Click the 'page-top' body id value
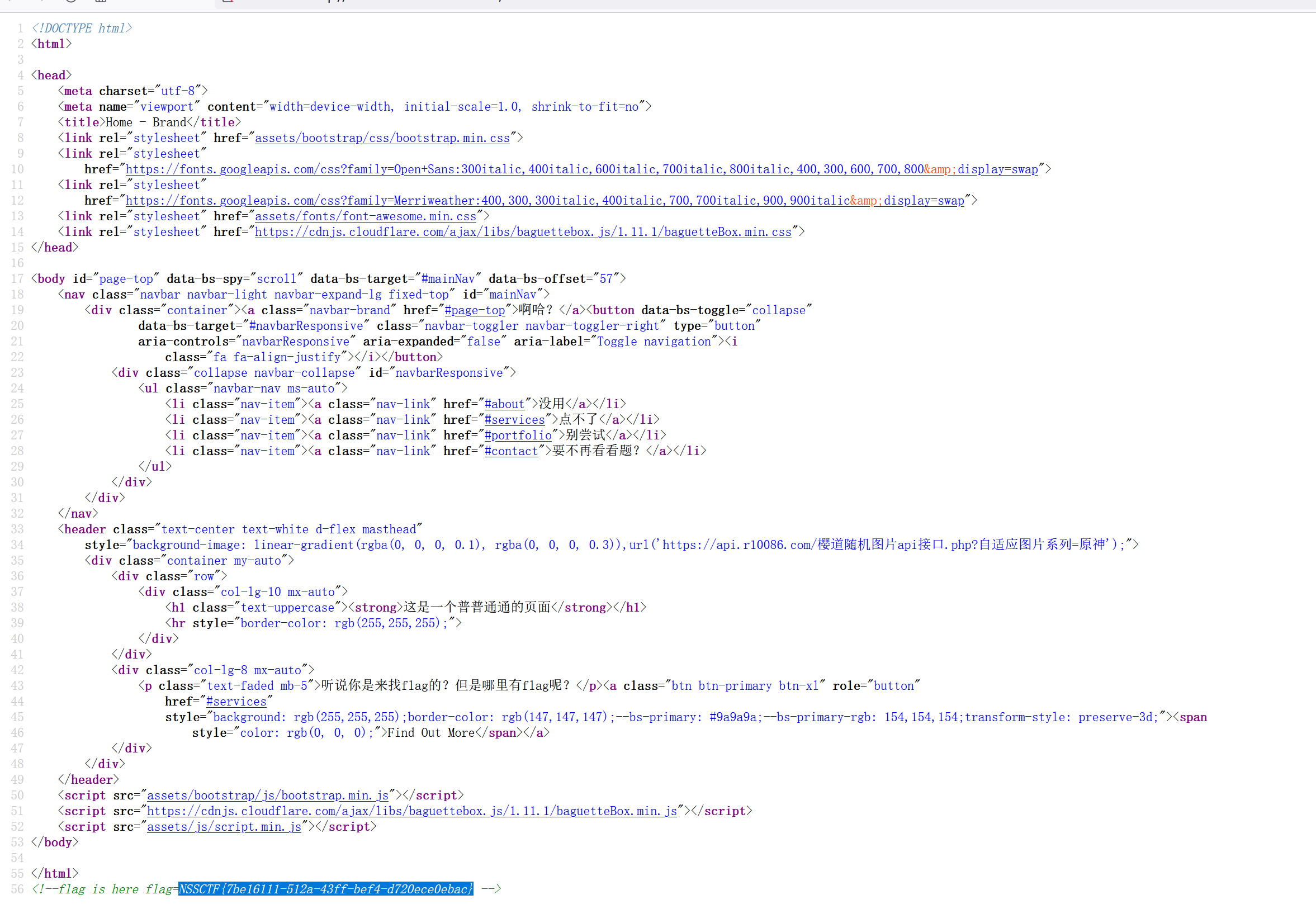This screenshot has height=909, width=1316. [126, 279]
